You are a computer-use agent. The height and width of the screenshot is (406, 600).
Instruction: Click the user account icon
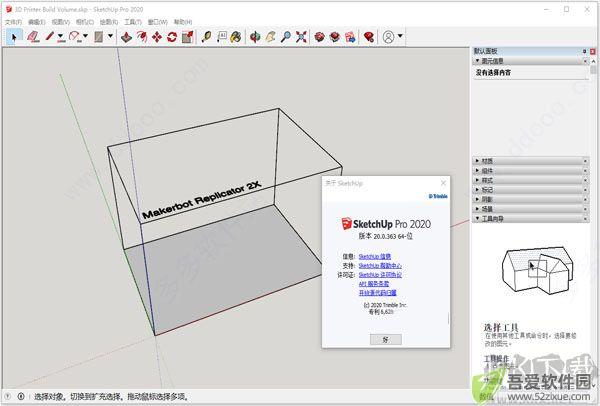(388, 37)
